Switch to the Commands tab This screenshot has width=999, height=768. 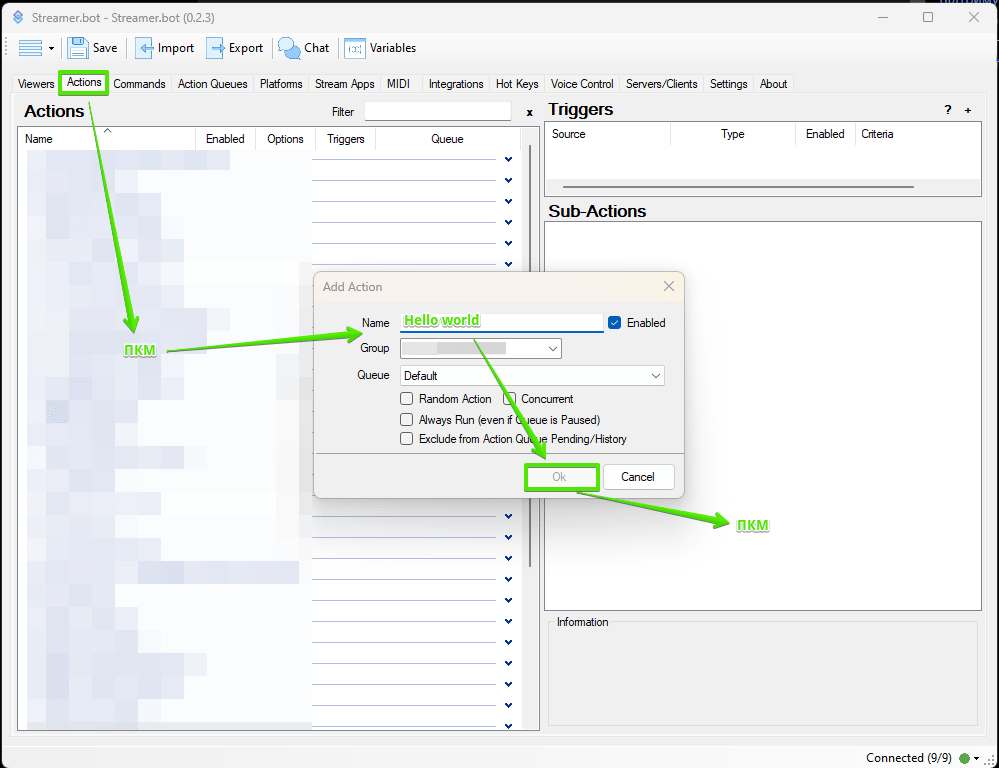(x=140, y=83)
